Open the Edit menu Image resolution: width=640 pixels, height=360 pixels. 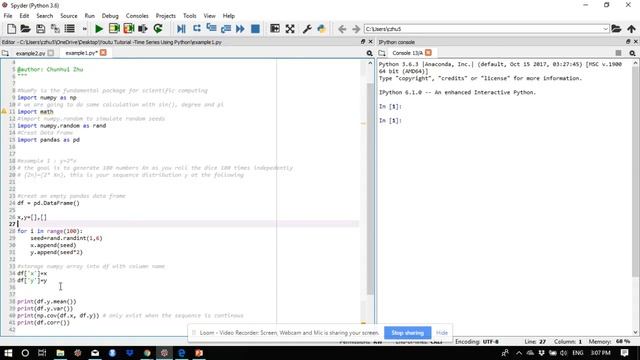(x=24, y=16)
